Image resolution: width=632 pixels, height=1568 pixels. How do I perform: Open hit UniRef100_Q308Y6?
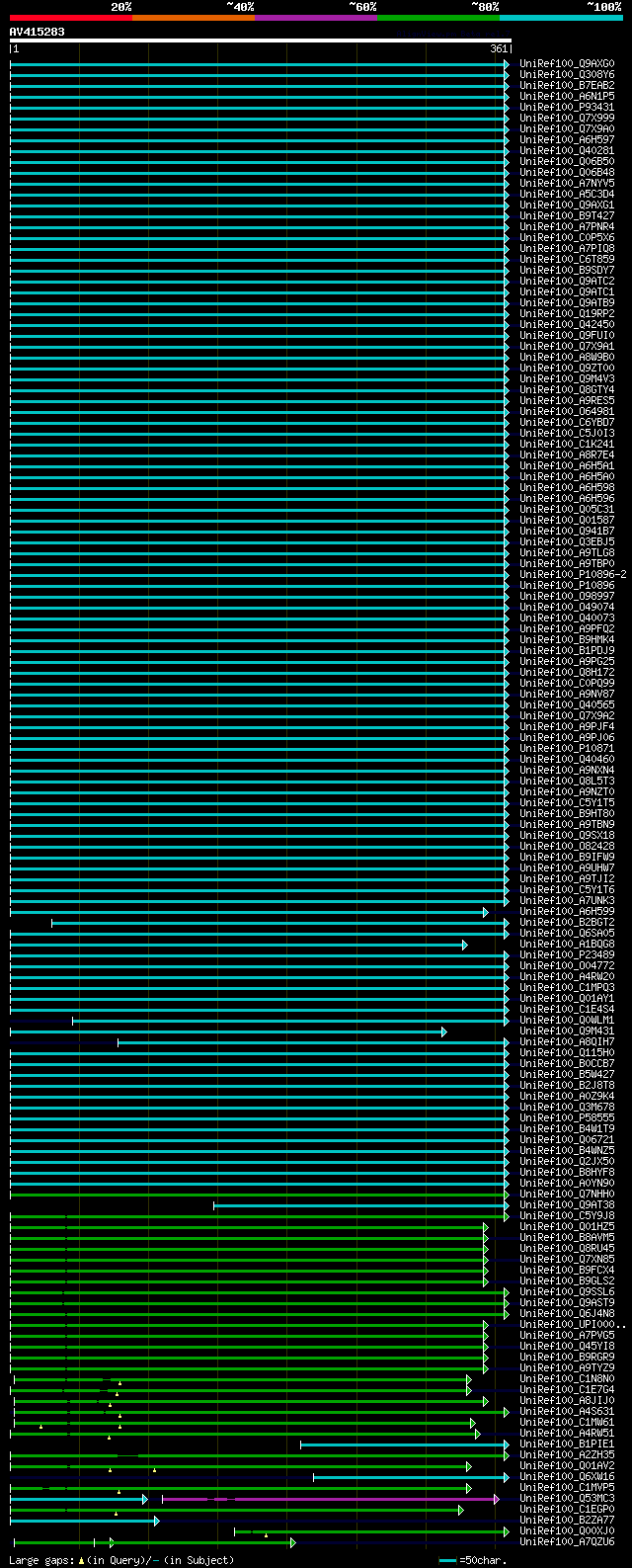pos(567,74)
